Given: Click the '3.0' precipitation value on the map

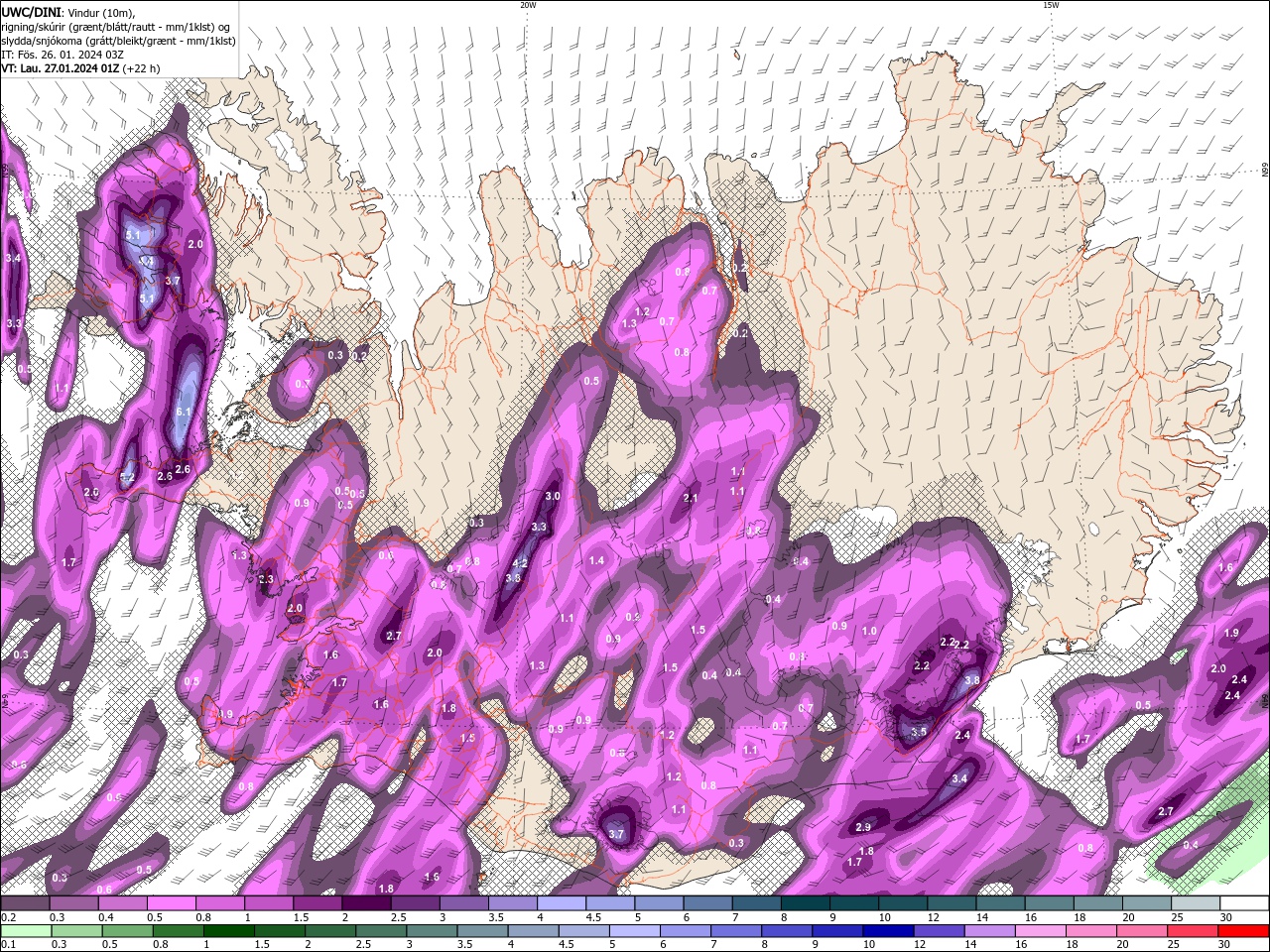Looking at the screenshot, I should pos(553,496).
